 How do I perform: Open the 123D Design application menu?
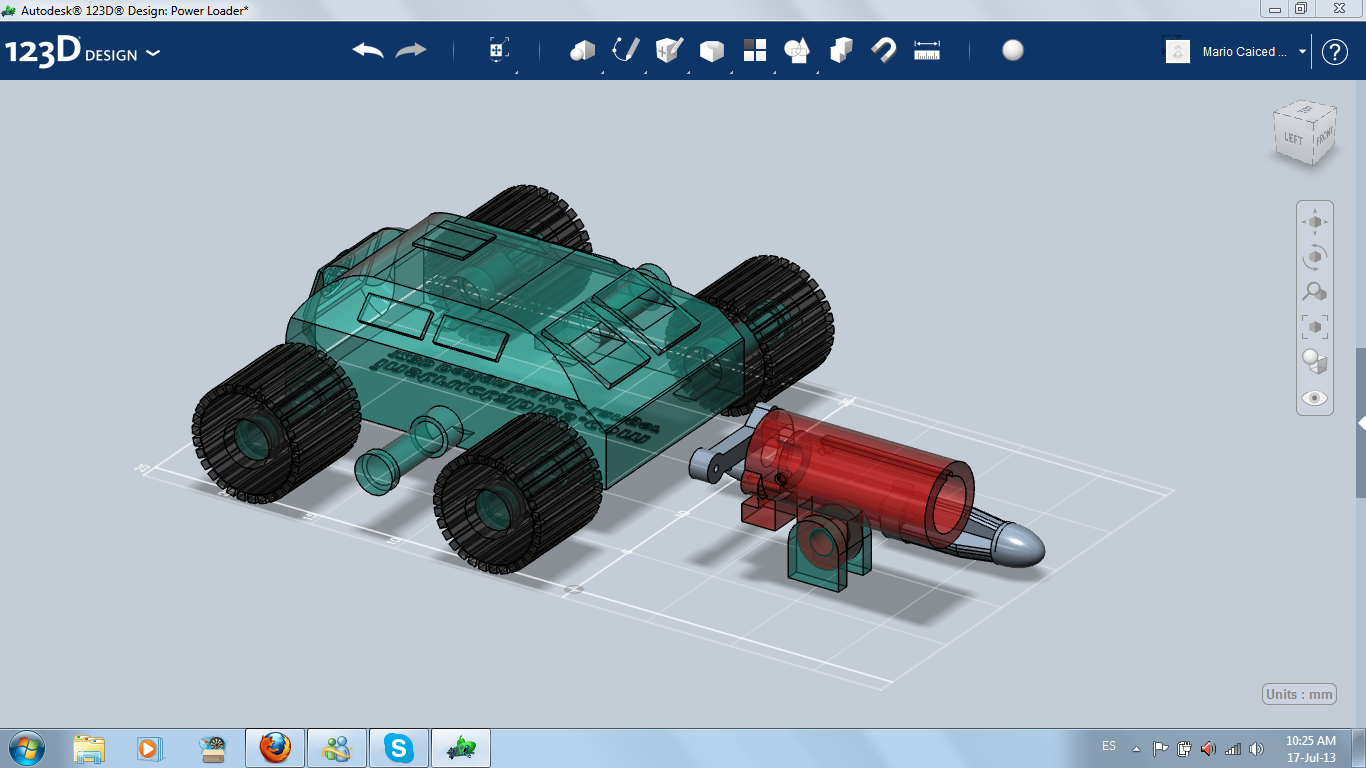point(83,52)
